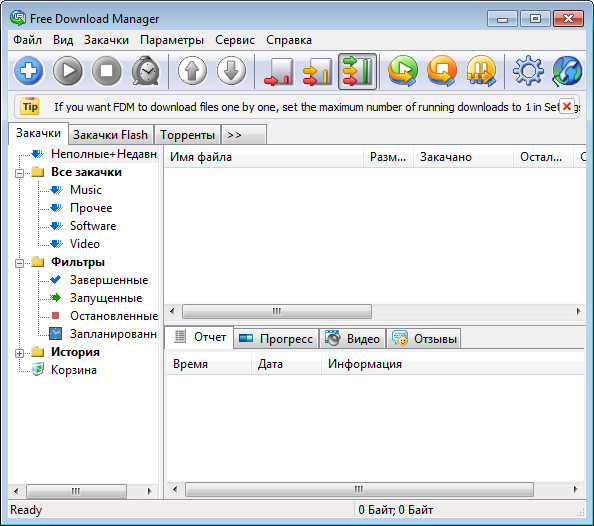Open the Сервис menu
Image resolution: width=594 pixels, height=526 pixels.
[235, 40]
